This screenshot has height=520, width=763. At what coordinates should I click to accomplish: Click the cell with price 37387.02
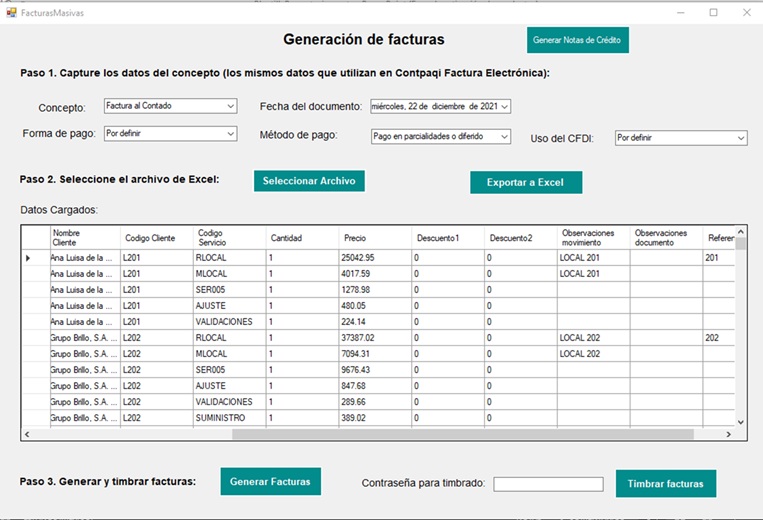coord(375,338)
